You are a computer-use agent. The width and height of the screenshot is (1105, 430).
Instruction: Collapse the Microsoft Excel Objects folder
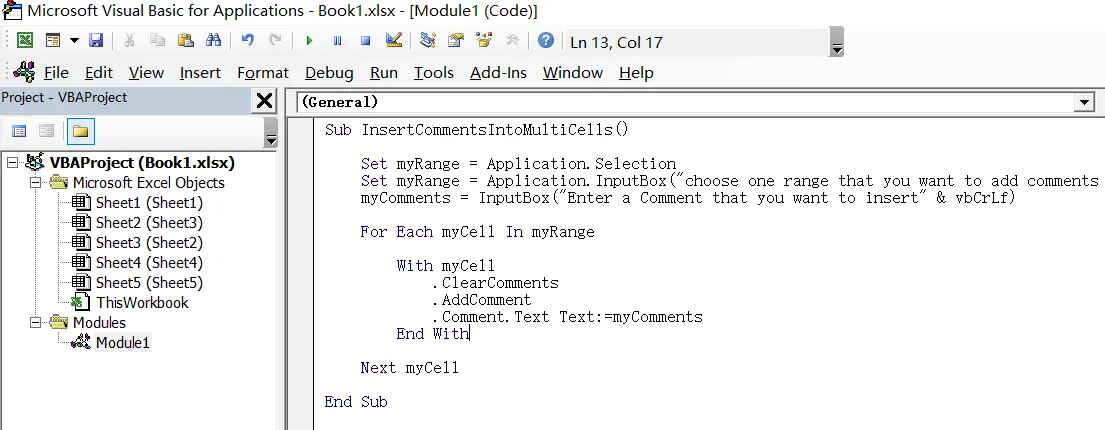35,183
